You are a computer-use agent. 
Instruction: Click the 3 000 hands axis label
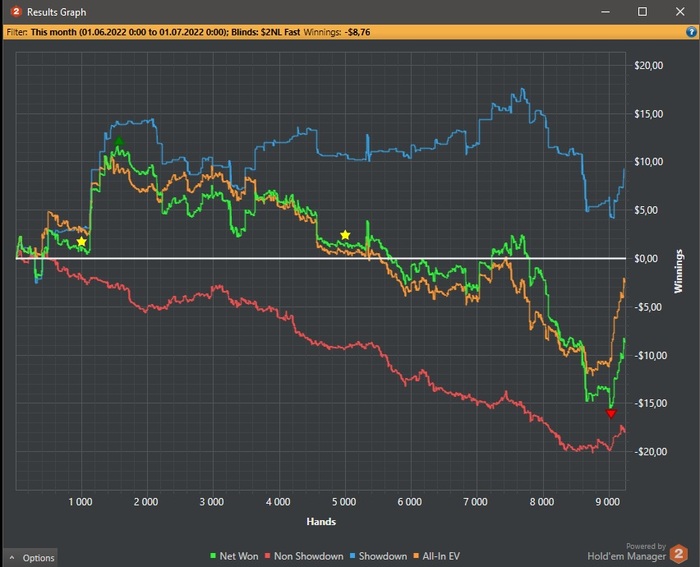tap(212, 502)
